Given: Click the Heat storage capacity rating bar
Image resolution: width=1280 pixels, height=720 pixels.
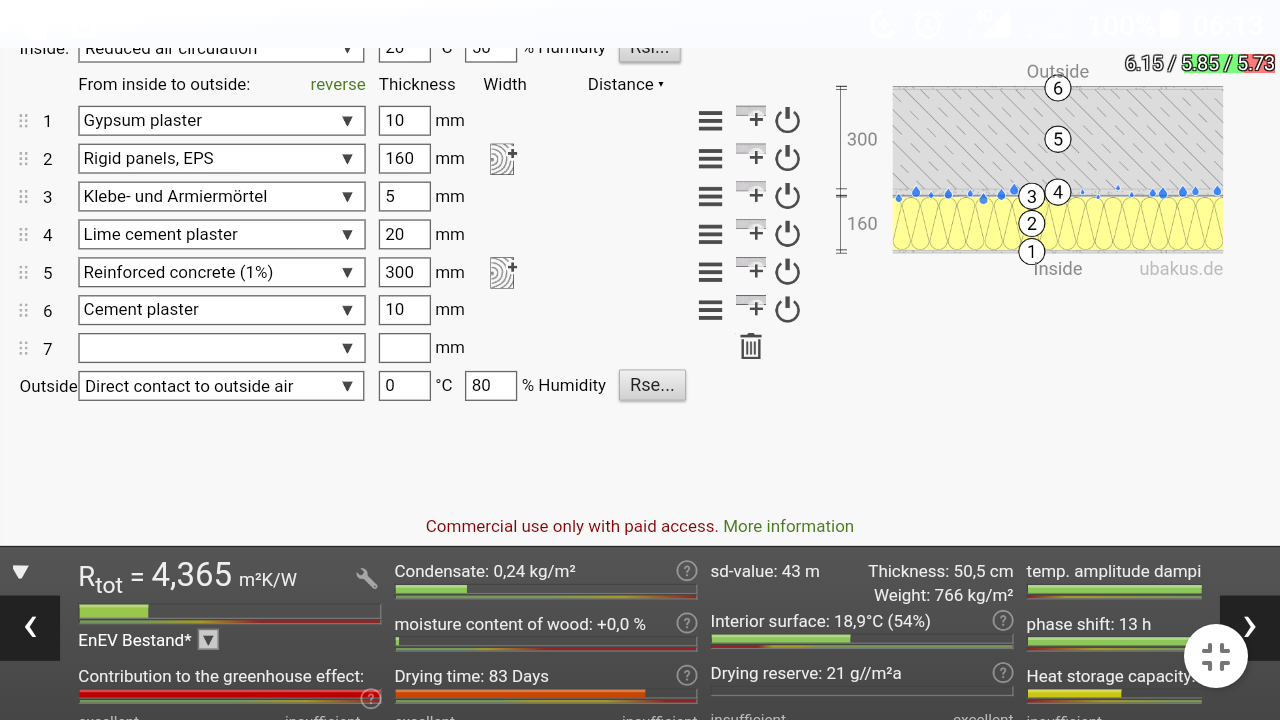Looking at the screenshot, I should click(1114, 694).
